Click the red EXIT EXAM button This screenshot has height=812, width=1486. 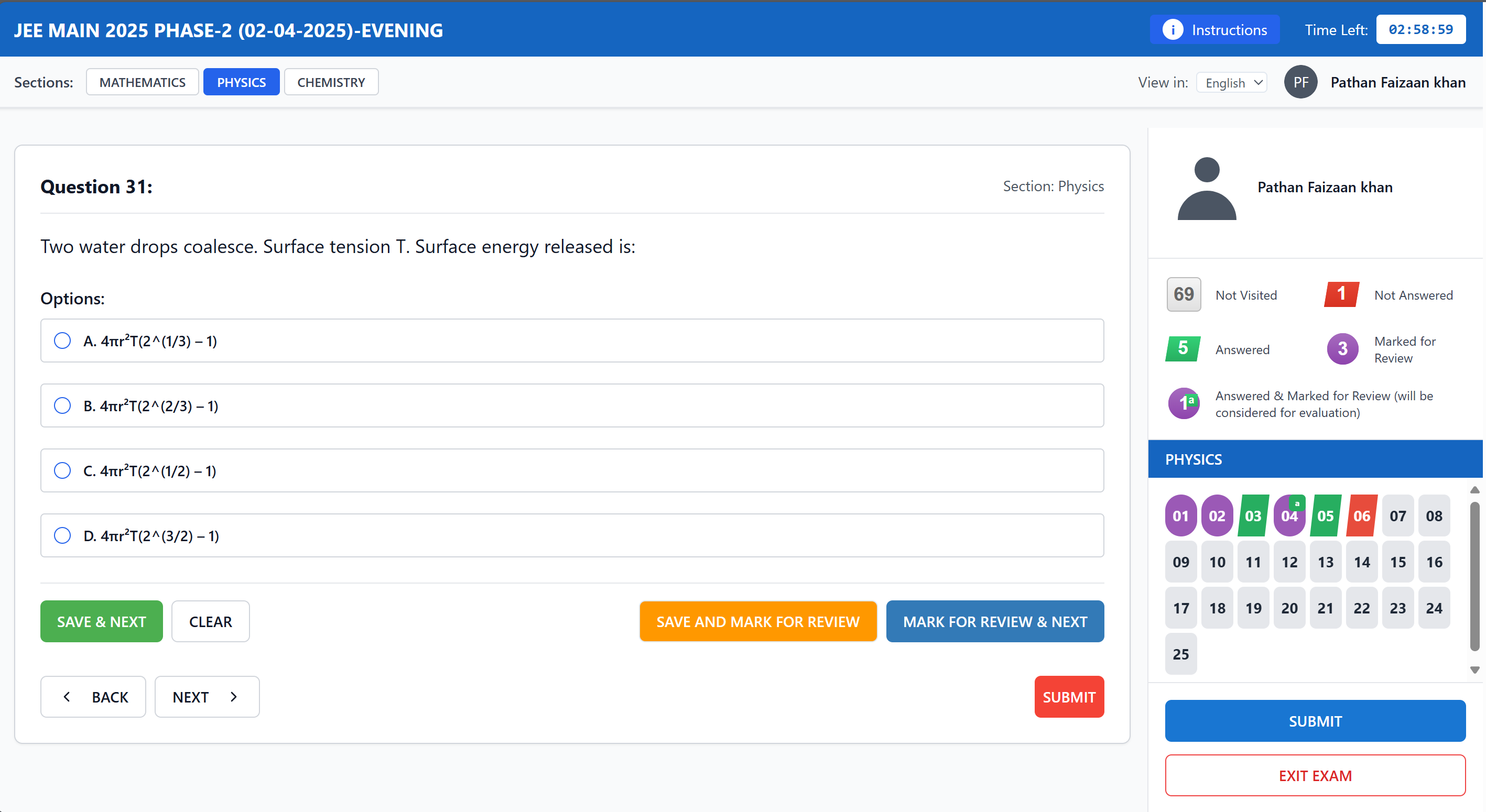[1315, 775]
